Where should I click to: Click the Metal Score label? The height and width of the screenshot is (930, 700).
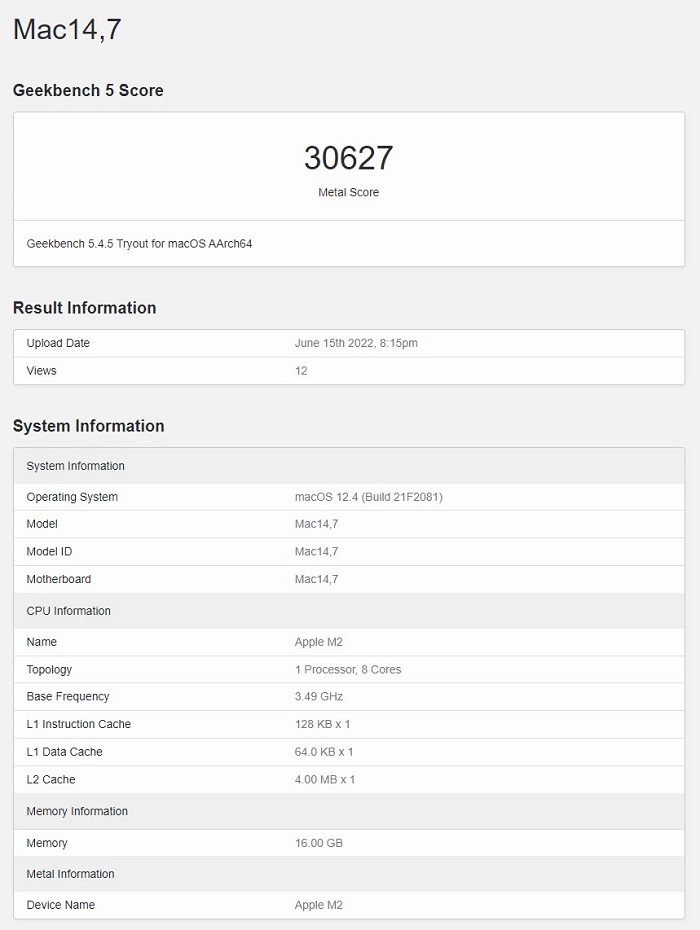coord(349,192)
